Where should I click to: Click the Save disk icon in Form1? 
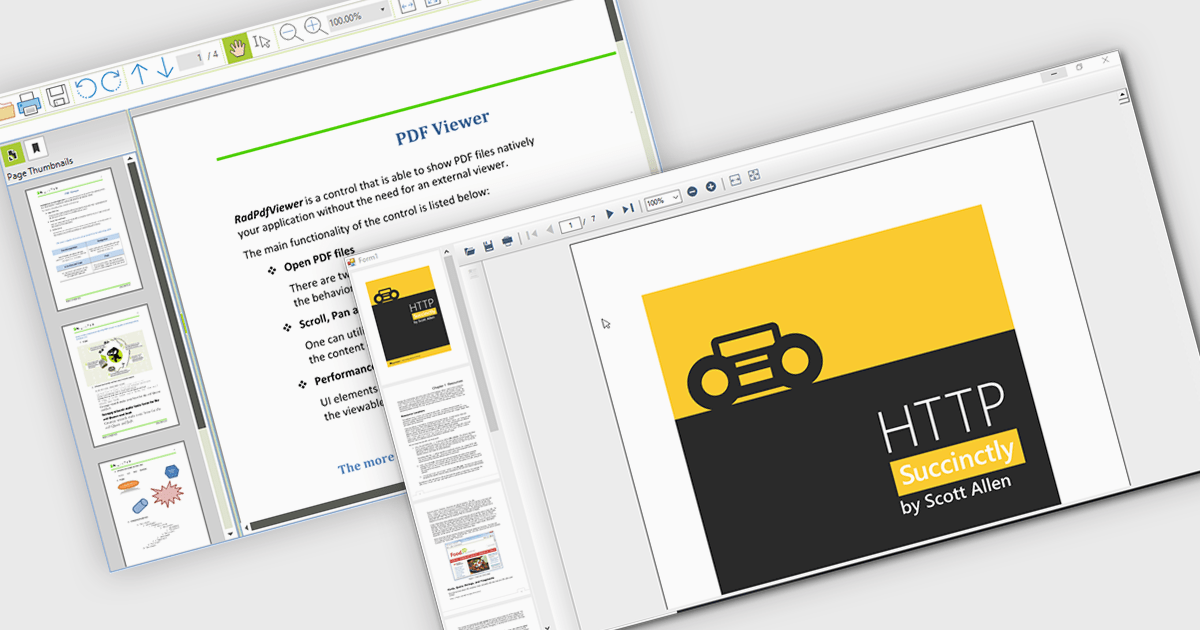click(x=489, y=244)
